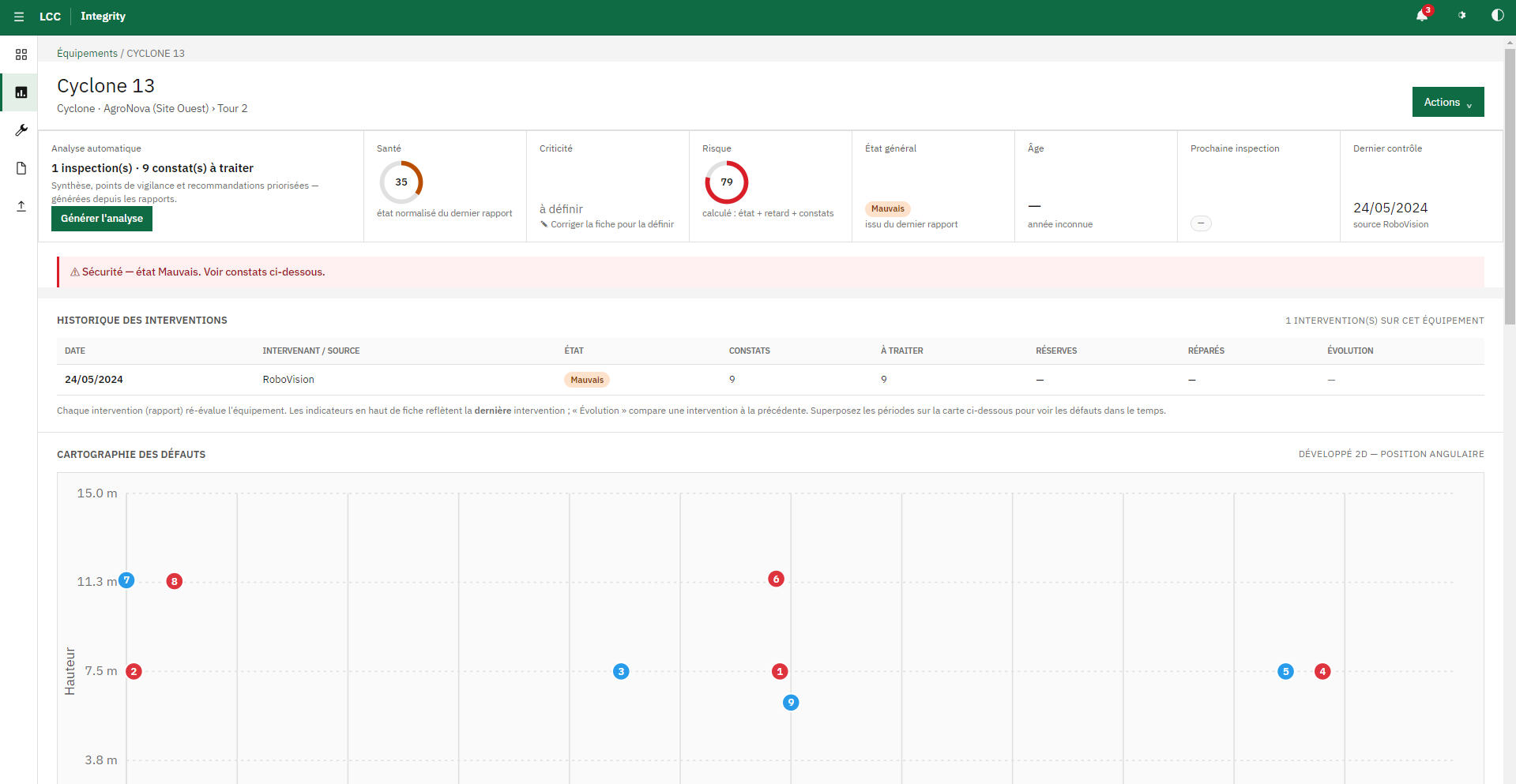Go to Équipements breadcrumb link
1516x784 pixels.
tap(87, 54)
